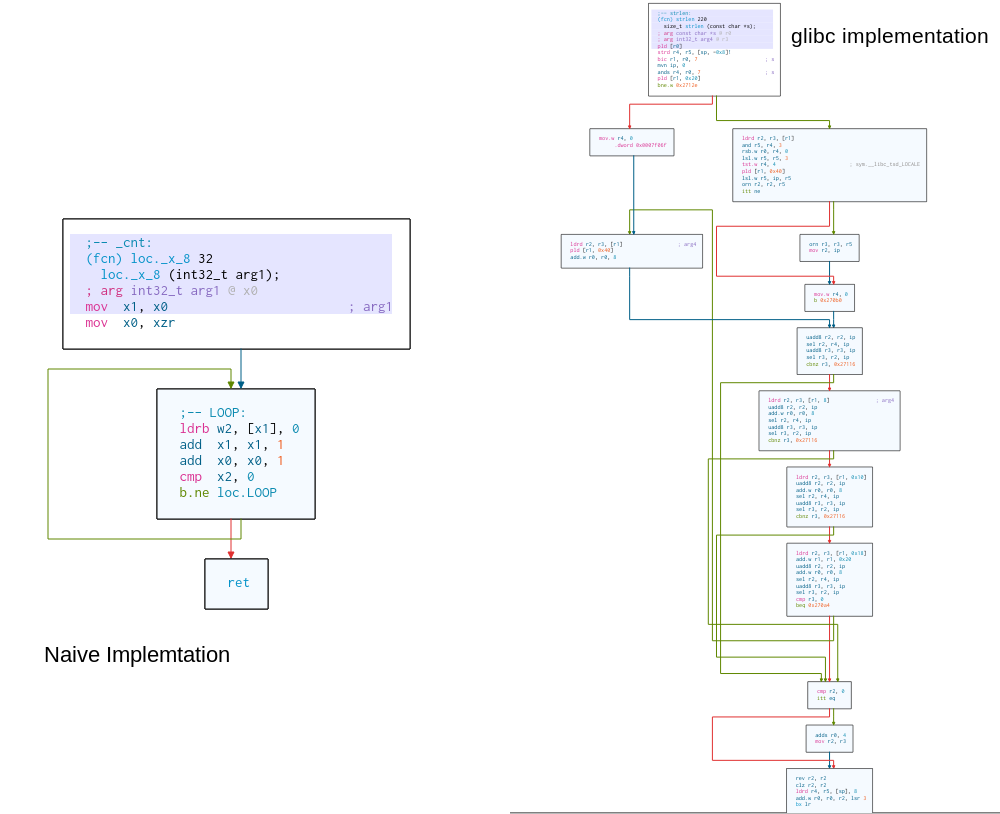Click the ldrb w2, [x1] instruction
This screenshot has height=814, width=1000.
(x=239, y=429)
